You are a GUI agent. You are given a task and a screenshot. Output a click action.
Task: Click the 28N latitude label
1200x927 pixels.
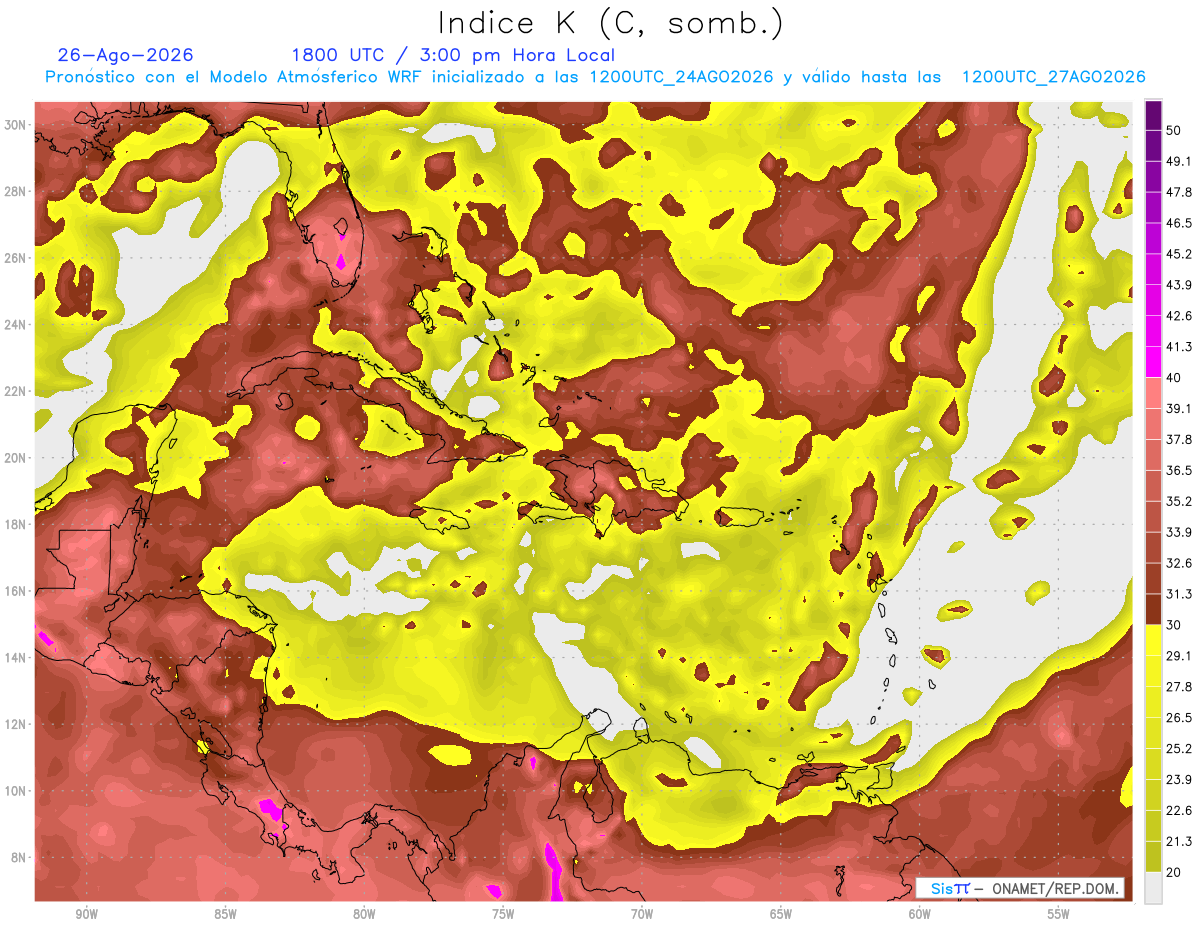click(x=16, y=191)
